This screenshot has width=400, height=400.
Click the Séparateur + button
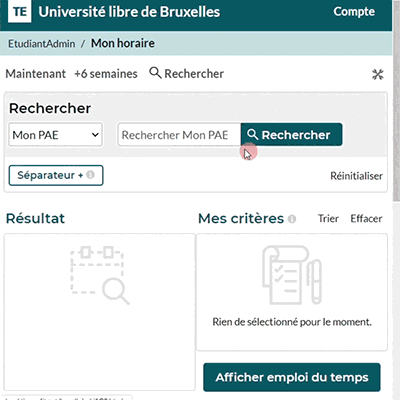tap(56, 175)
